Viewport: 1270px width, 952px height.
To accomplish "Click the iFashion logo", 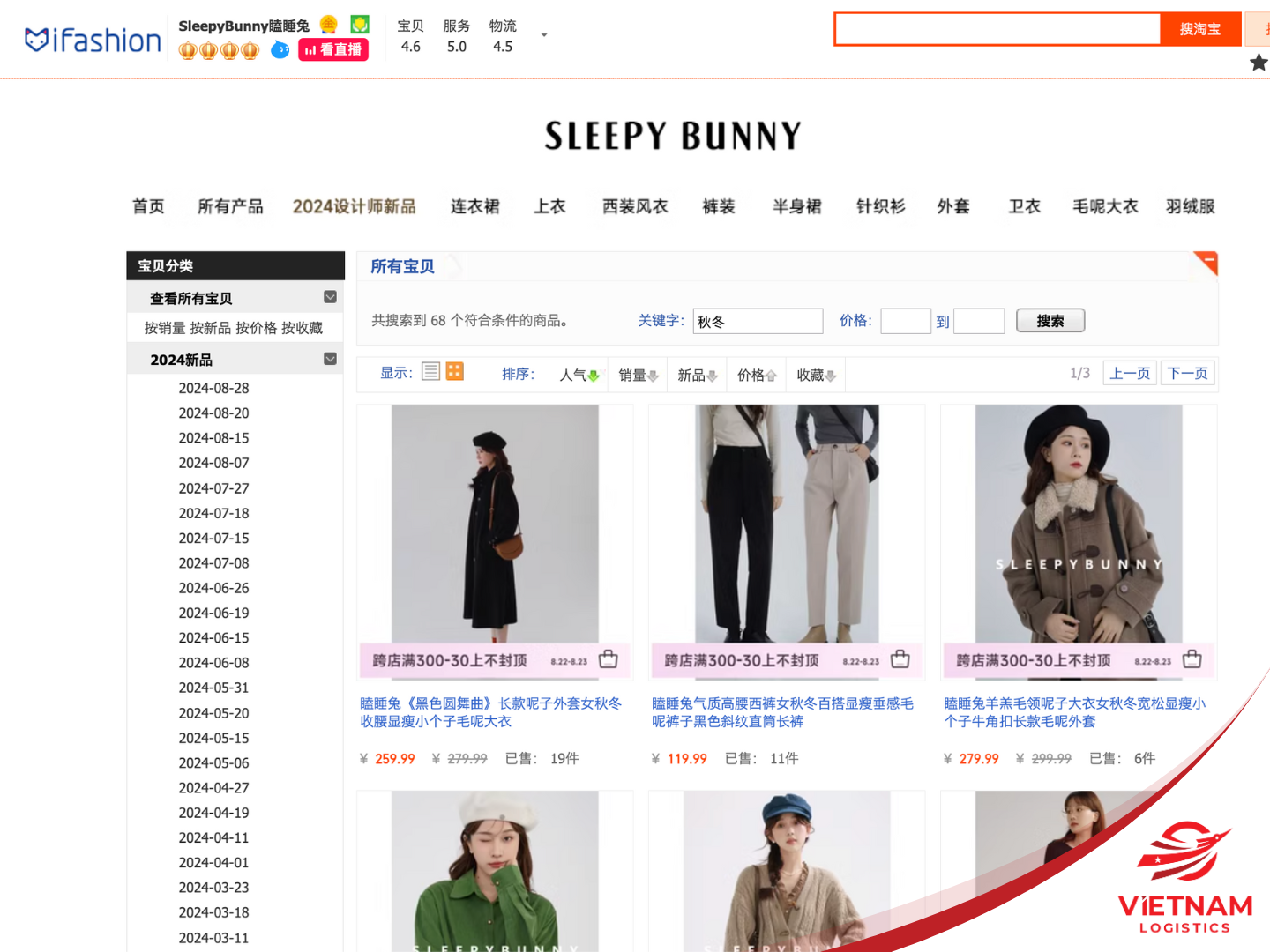I will (x=93, y=41).
